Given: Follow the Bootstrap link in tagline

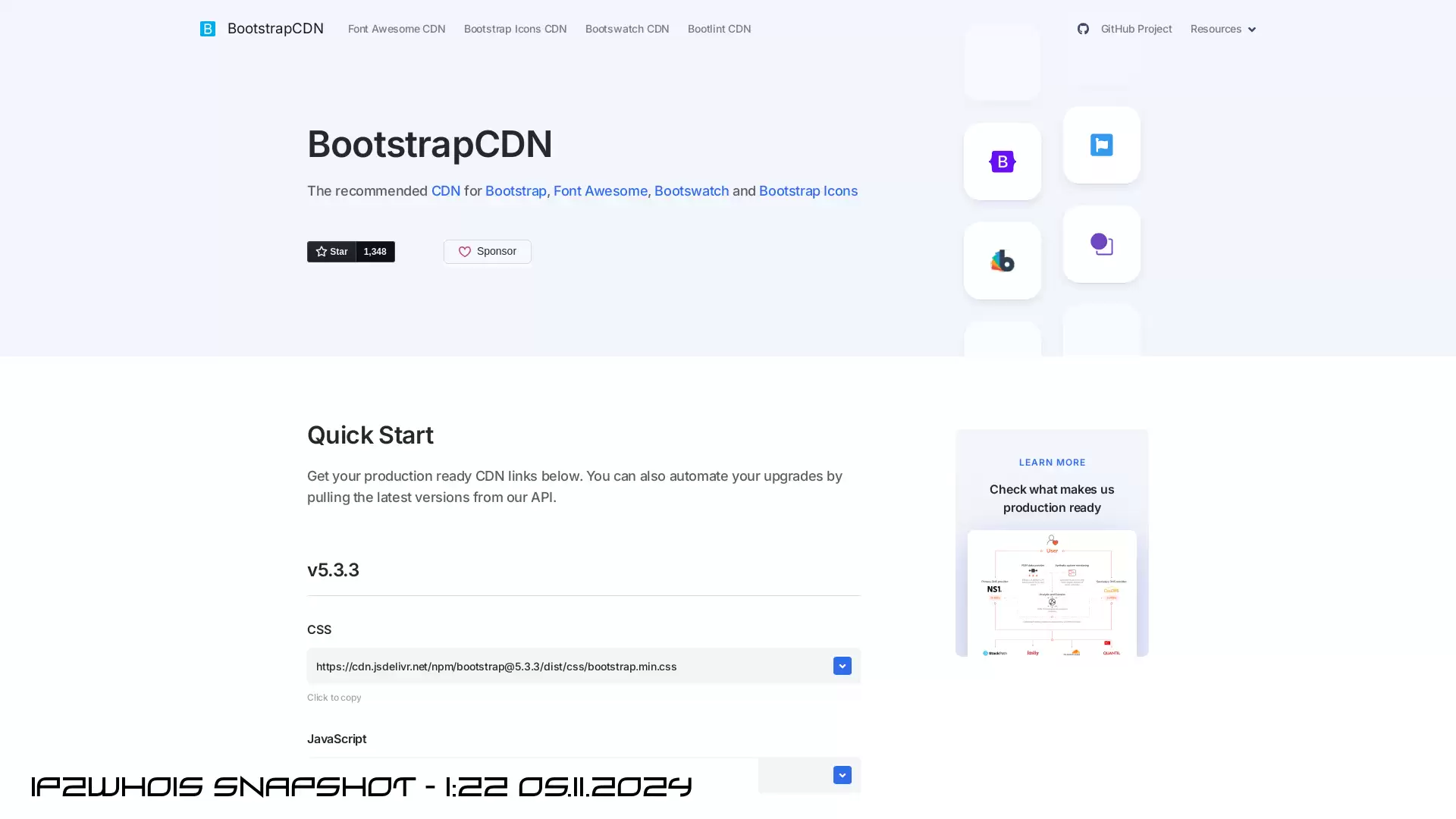Looking at the screenshot, I should 516,191.
